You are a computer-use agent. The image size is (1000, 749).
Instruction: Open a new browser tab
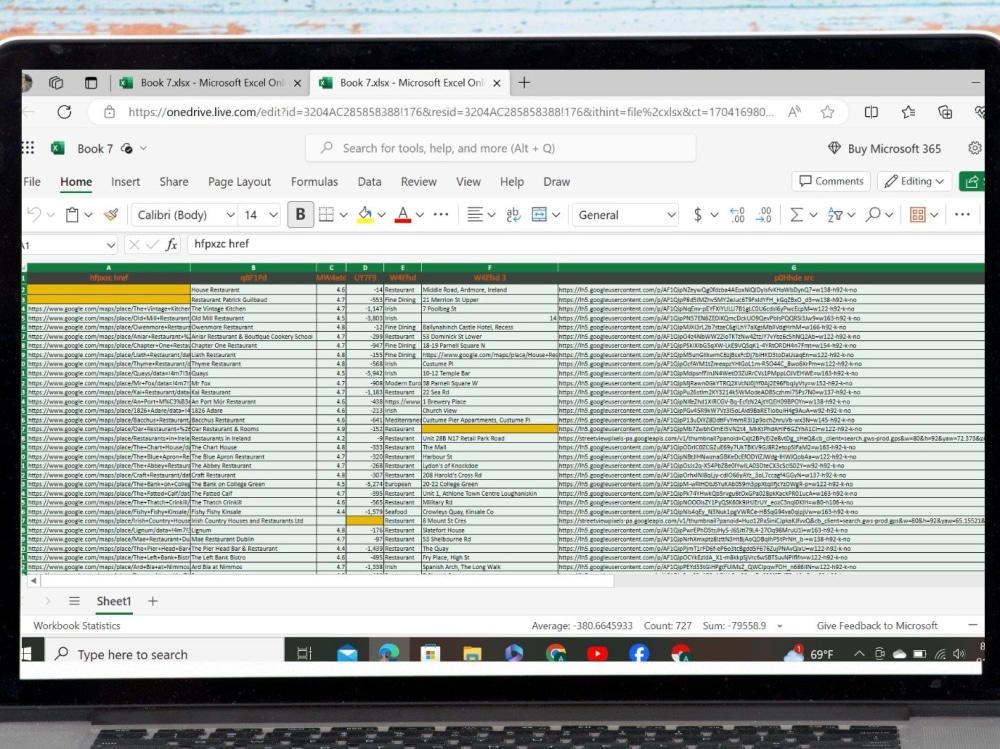pyautogui.click(x=524, y=83)
